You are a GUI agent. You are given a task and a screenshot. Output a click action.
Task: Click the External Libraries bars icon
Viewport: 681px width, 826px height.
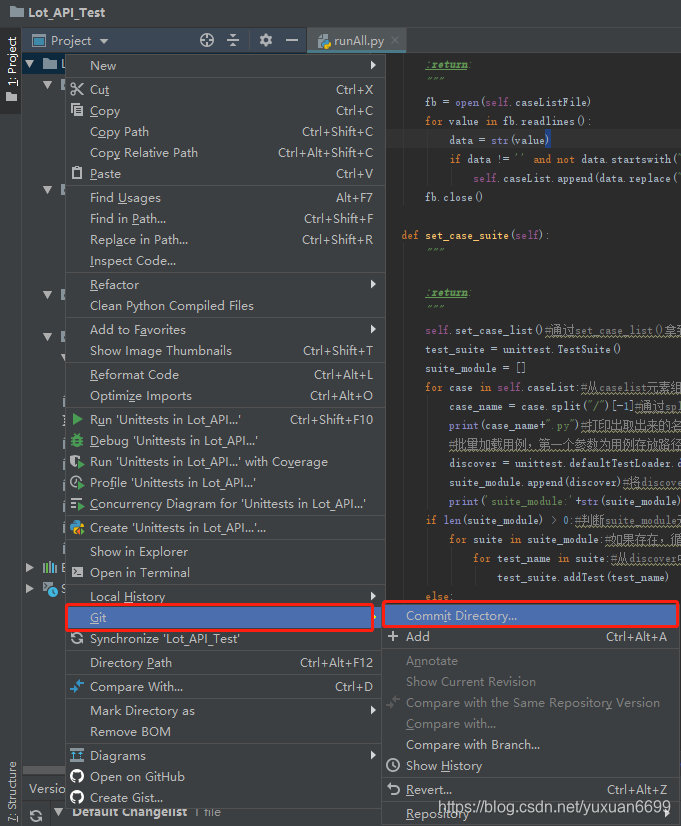click(50, 567)
